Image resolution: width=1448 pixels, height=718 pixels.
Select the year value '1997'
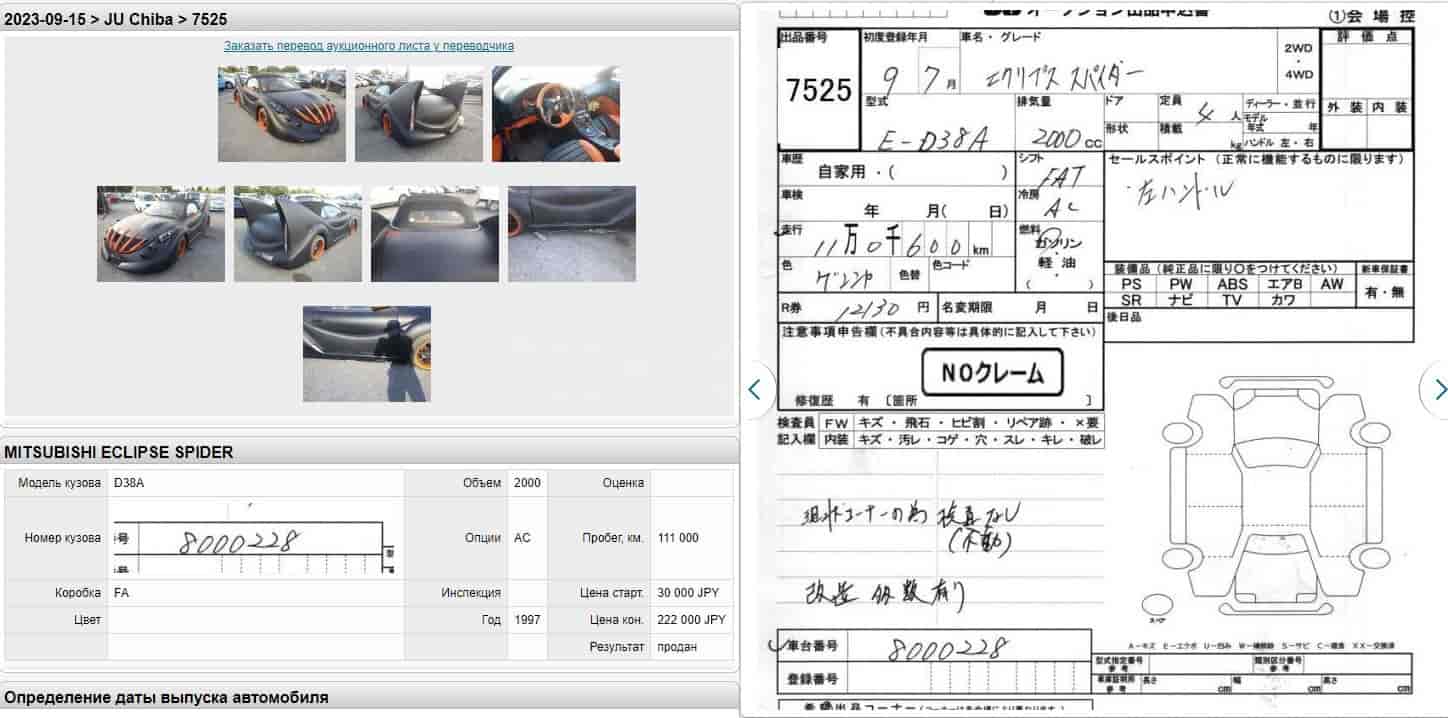click(527, 620)
